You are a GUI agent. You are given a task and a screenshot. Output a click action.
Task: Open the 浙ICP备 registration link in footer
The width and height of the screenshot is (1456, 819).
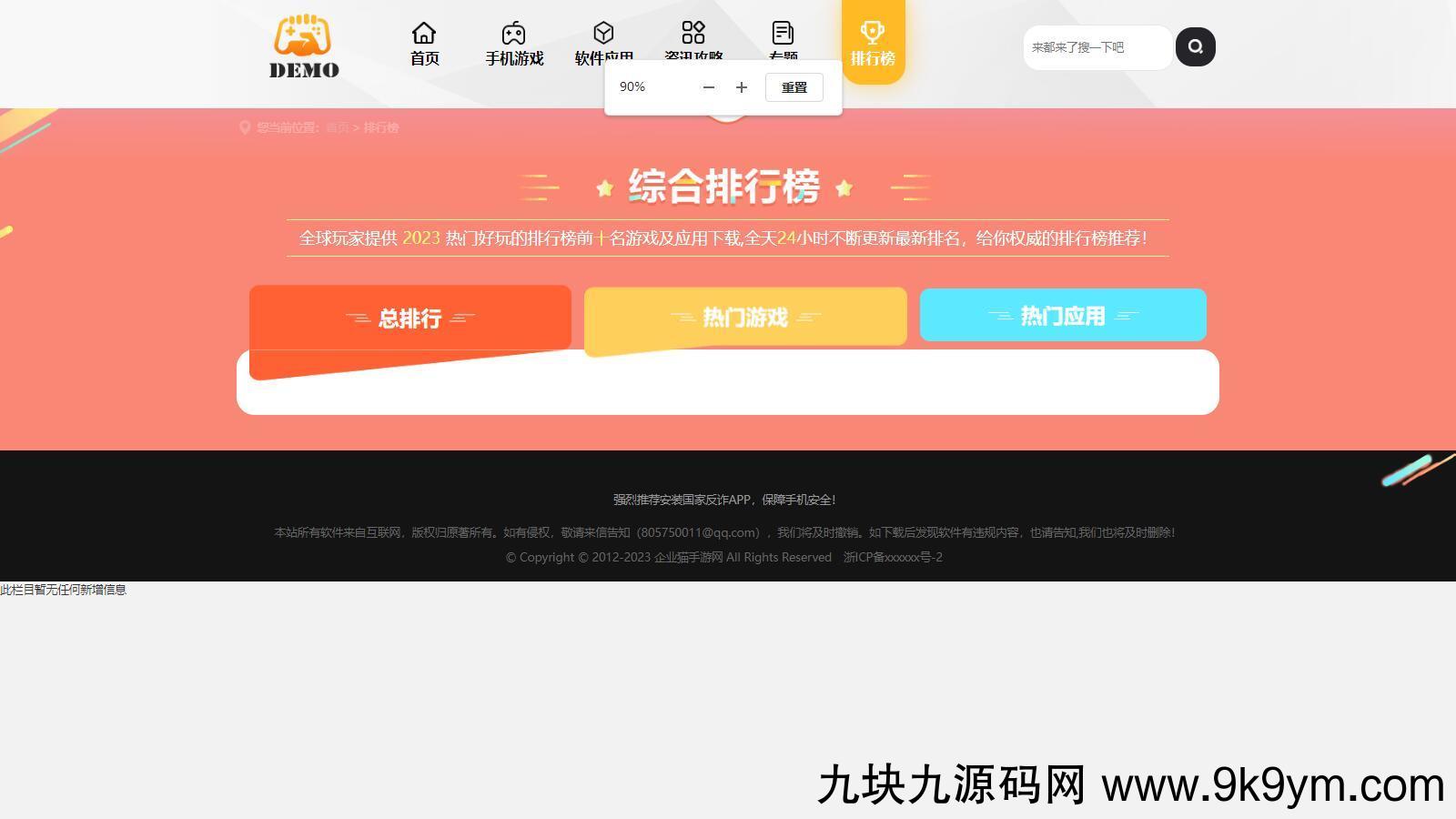893,557
